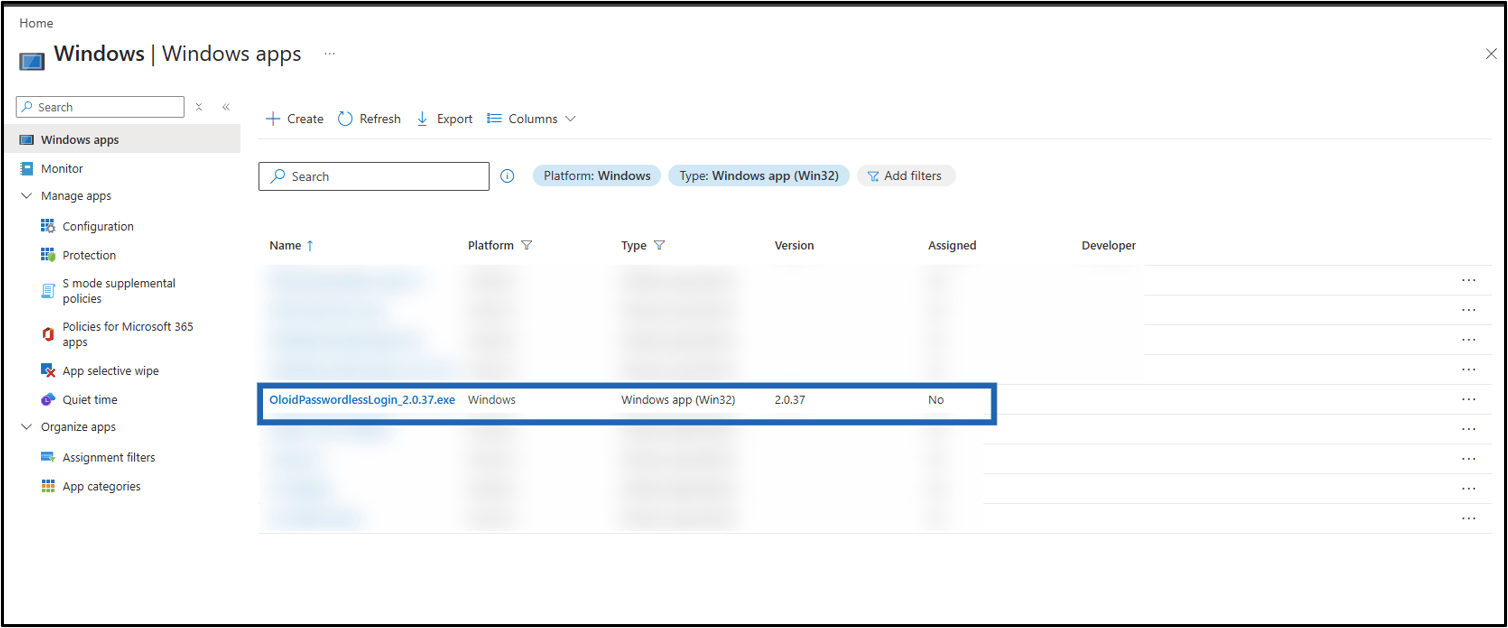1508x628 pixels.
Task: Open S mode supplemental policies
Action: (119, 291)
